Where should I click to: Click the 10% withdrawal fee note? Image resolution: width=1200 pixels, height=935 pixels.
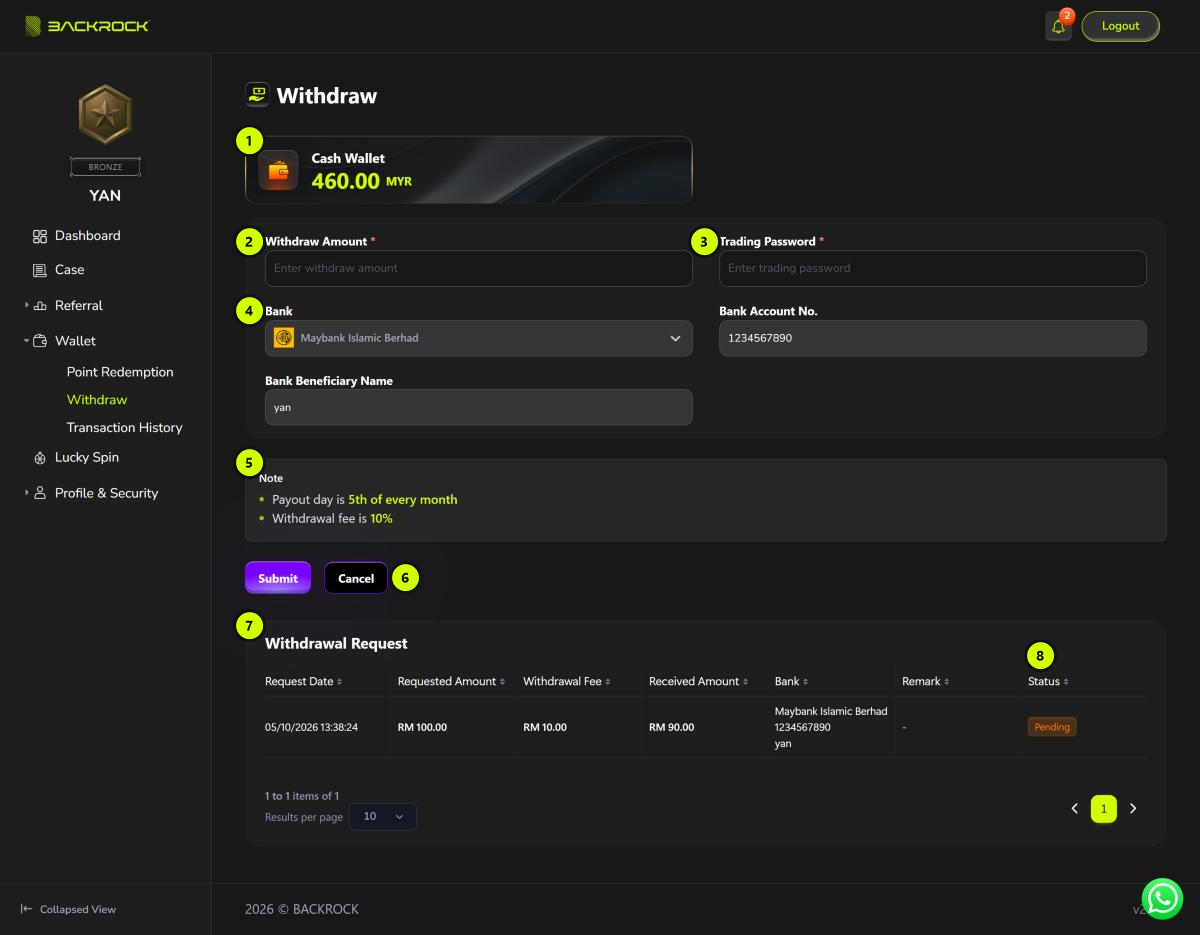pos(381,519)
